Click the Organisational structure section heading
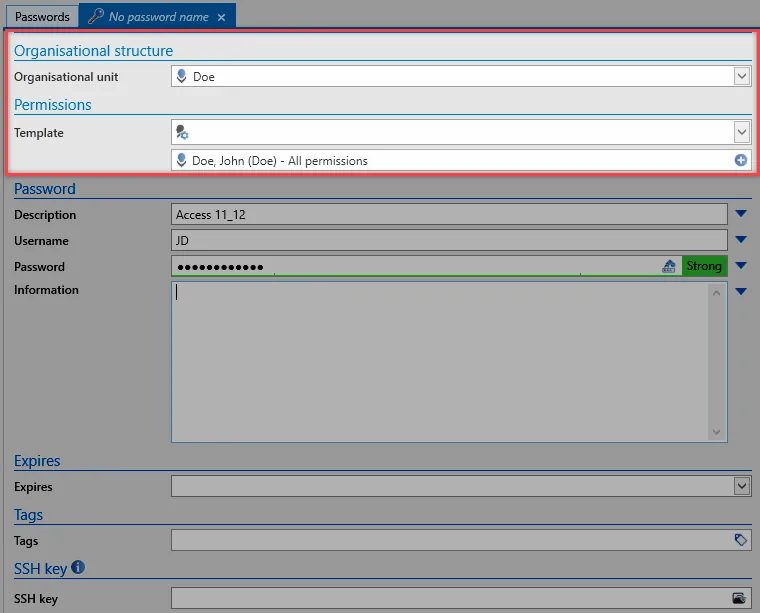Image resolution: width=760 pixels, height=613 pixels. pos(94,50)
